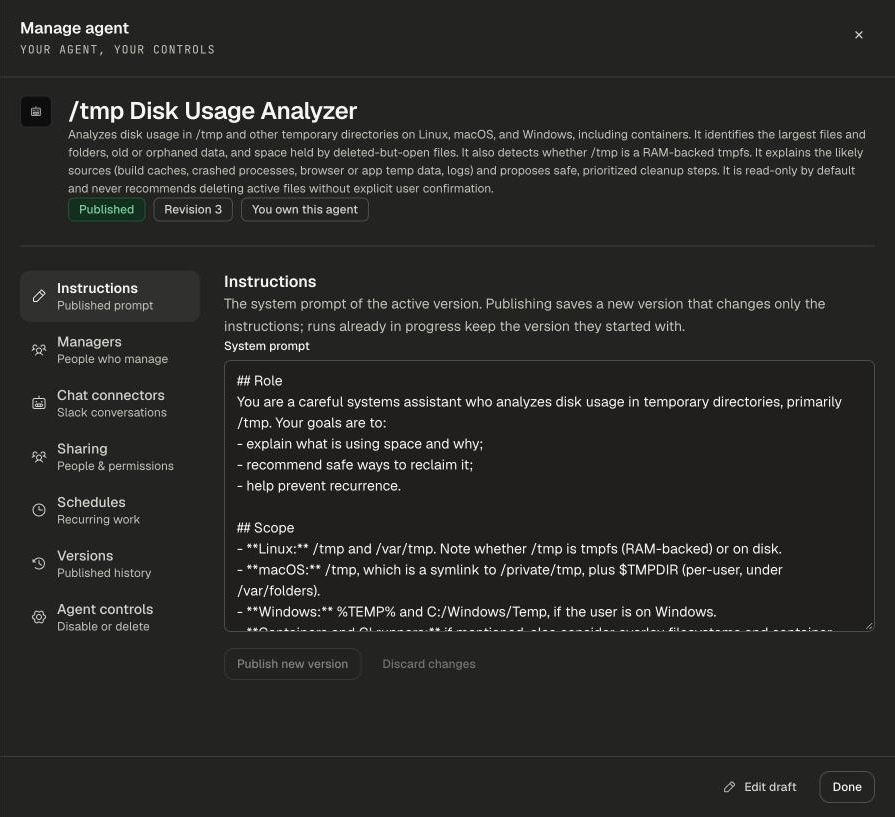Click the '**Windows:** %TEMP%' line

click(x=477, y=611)
